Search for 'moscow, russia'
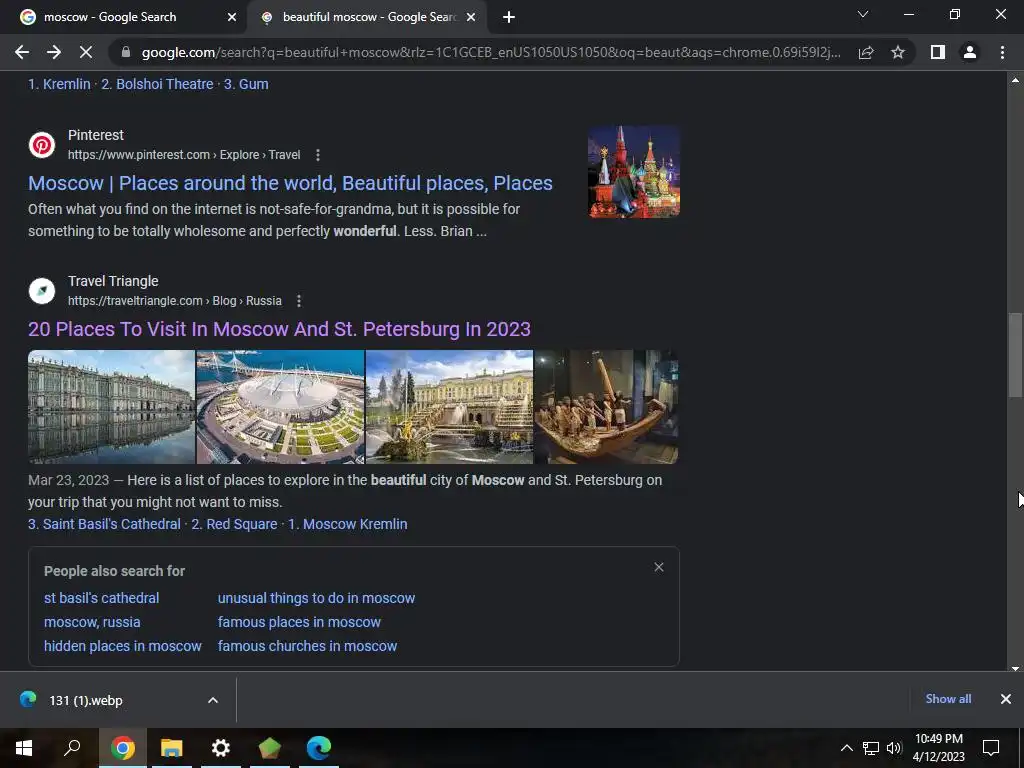 coord(92,622)
